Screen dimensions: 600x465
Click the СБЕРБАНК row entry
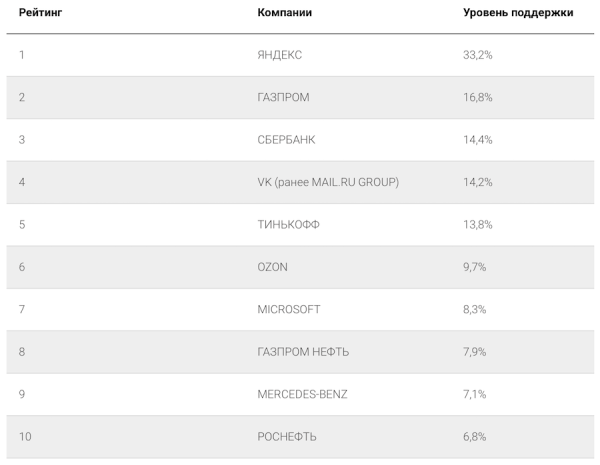tap(286, 139)
